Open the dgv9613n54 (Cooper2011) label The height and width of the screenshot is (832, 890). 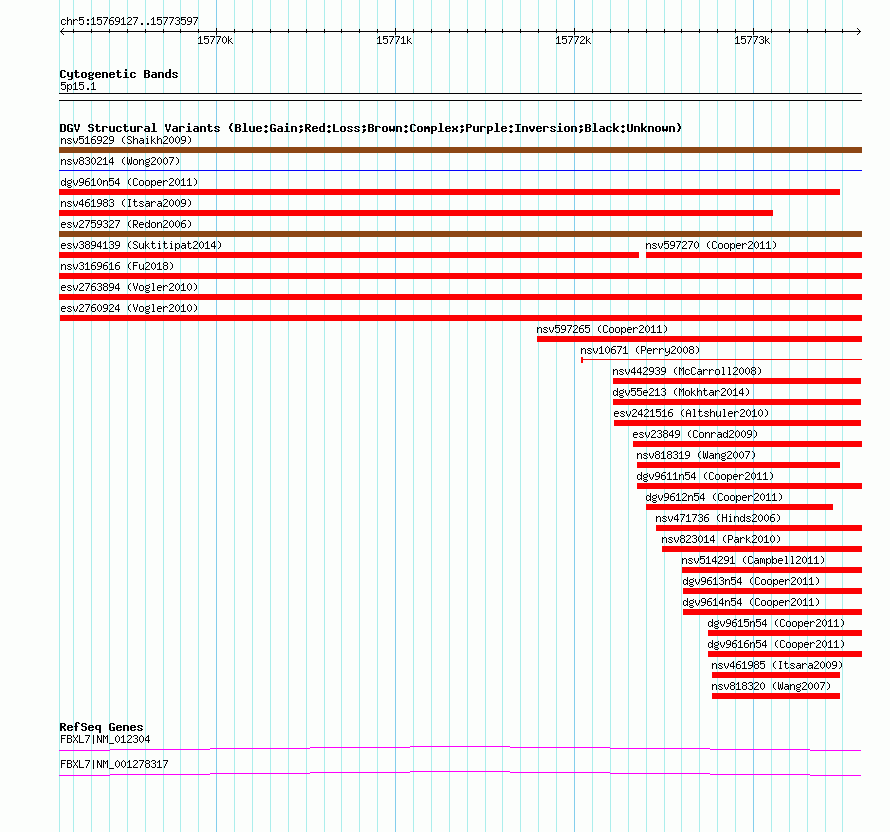(751, 581)
